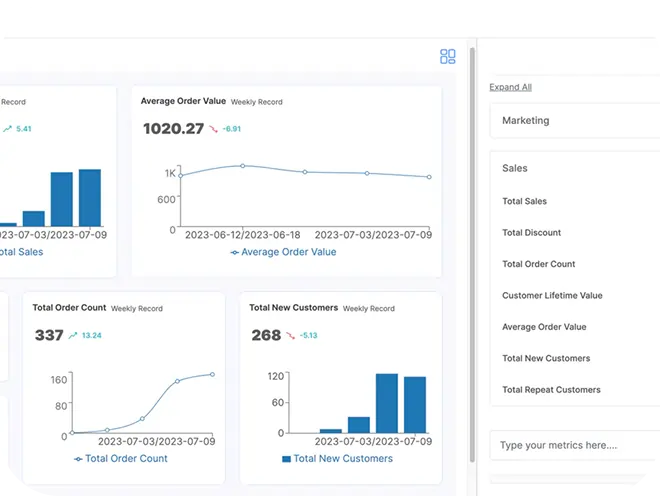Click the red down-trend icon beside 1020.27

tap(214, 129)
